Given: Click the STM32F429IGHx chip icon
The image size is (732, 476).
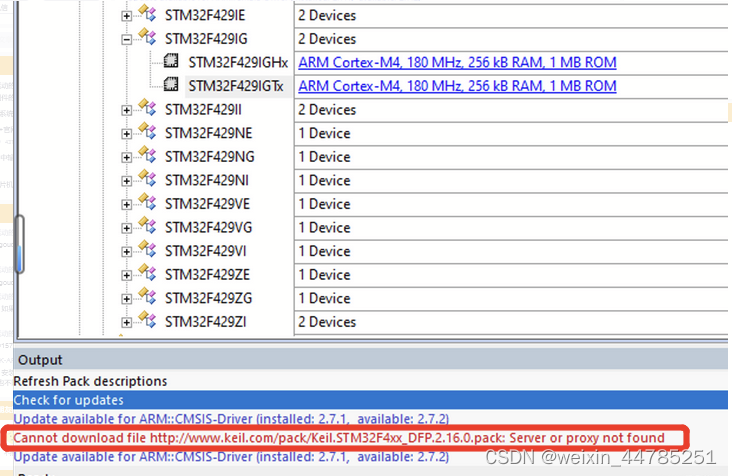Looking at the screenshot, I should click(x=171, y=60).
